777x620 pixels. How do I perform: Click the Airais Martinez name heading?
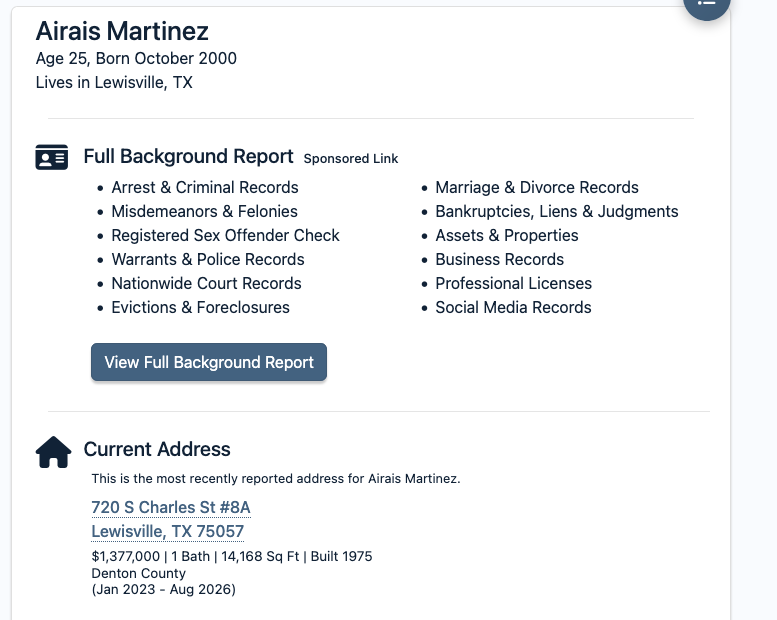(x=122, y=31)
